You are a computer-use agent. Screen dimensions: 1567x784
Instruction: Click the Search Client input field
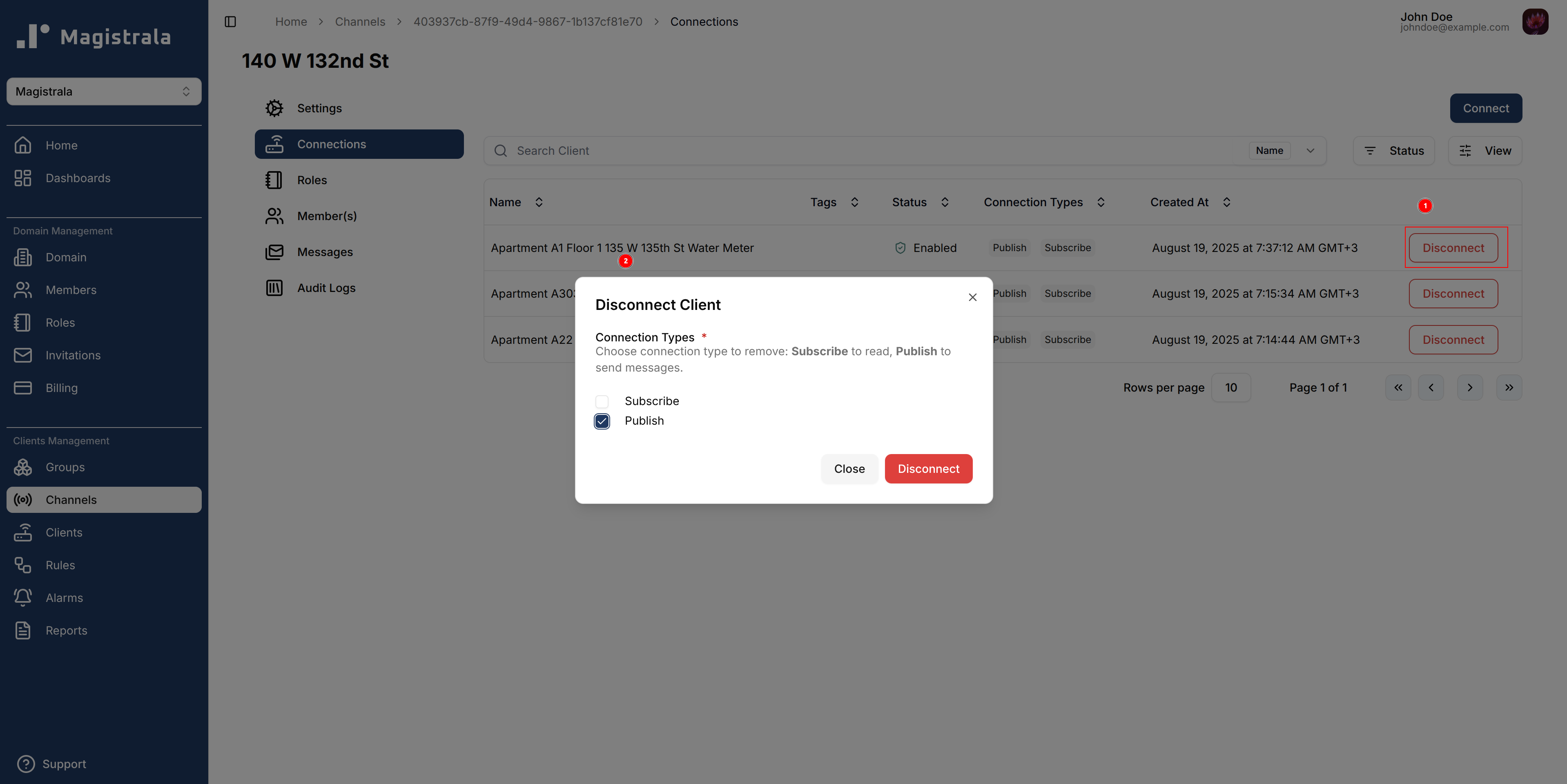(x=669, y=150)
